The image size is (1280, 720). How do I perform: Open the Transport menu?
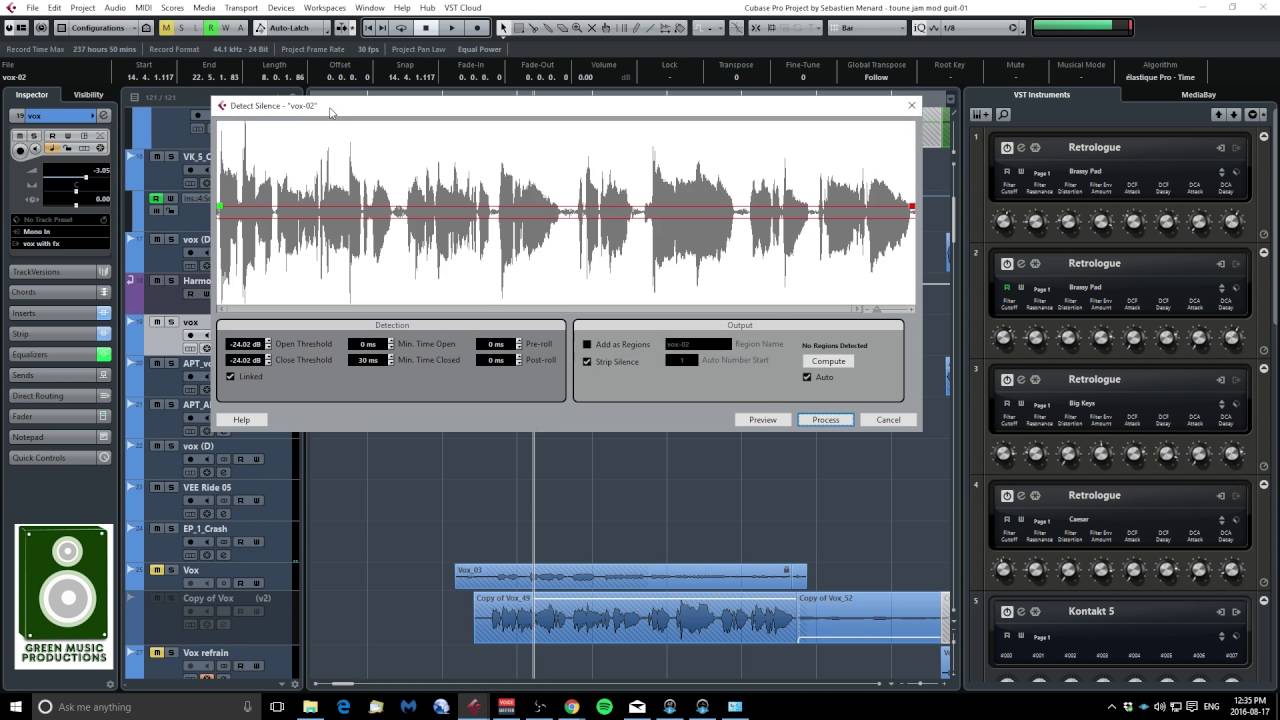(241, 8)
